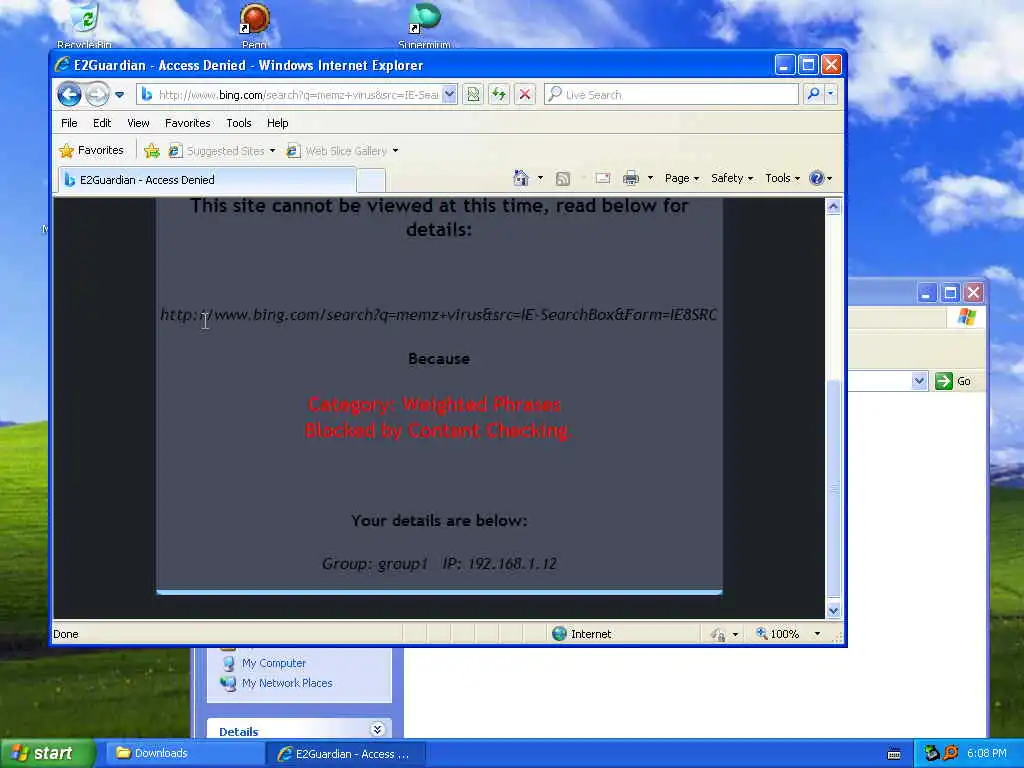Select the E2Guardian - Access Denied tab
The width and height of the screenshot is (1024, 768).
208,180
